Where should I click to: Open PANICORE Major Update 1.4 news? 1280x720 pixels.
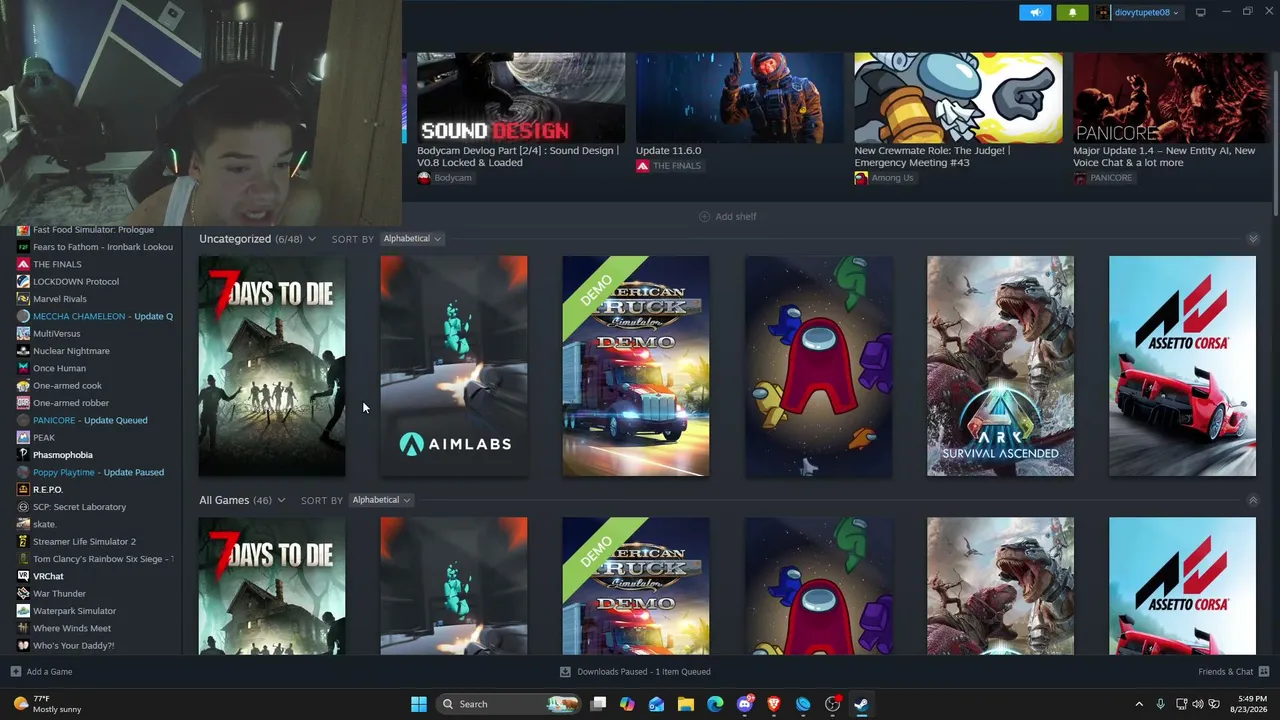[x=1170, y=111]
